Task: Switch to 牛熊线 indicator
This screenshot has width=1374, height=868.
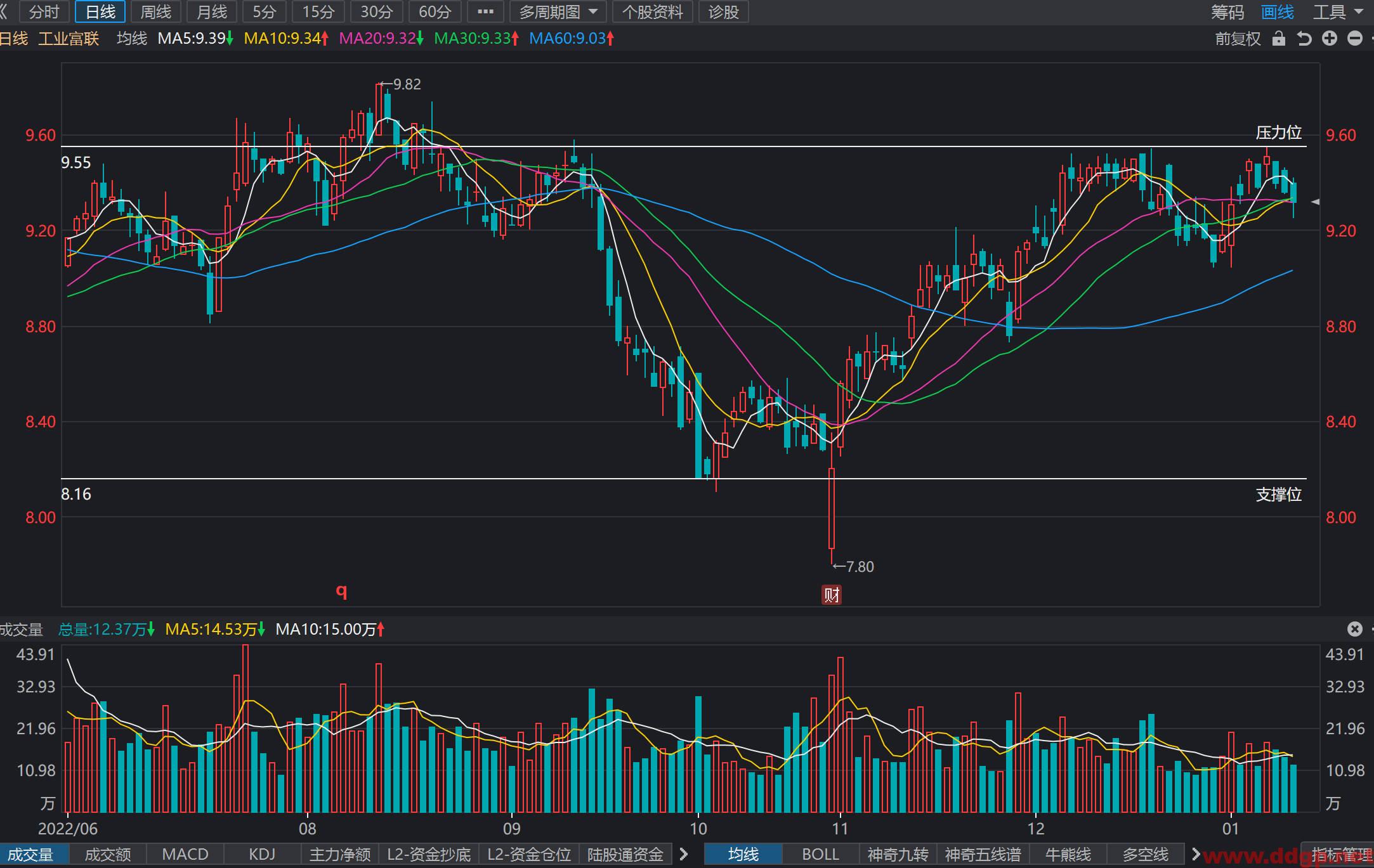Action: pyautogui.click(x=1068, y=855)
